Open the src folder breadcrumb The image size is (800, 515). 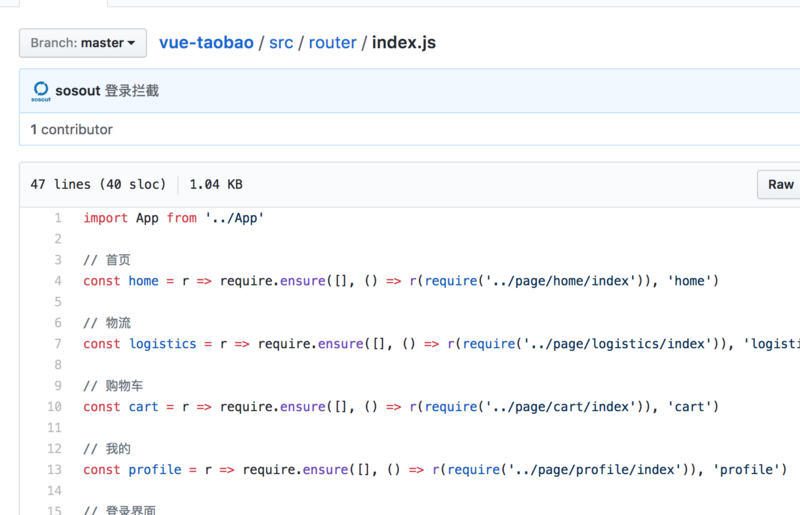click(281, 43)
